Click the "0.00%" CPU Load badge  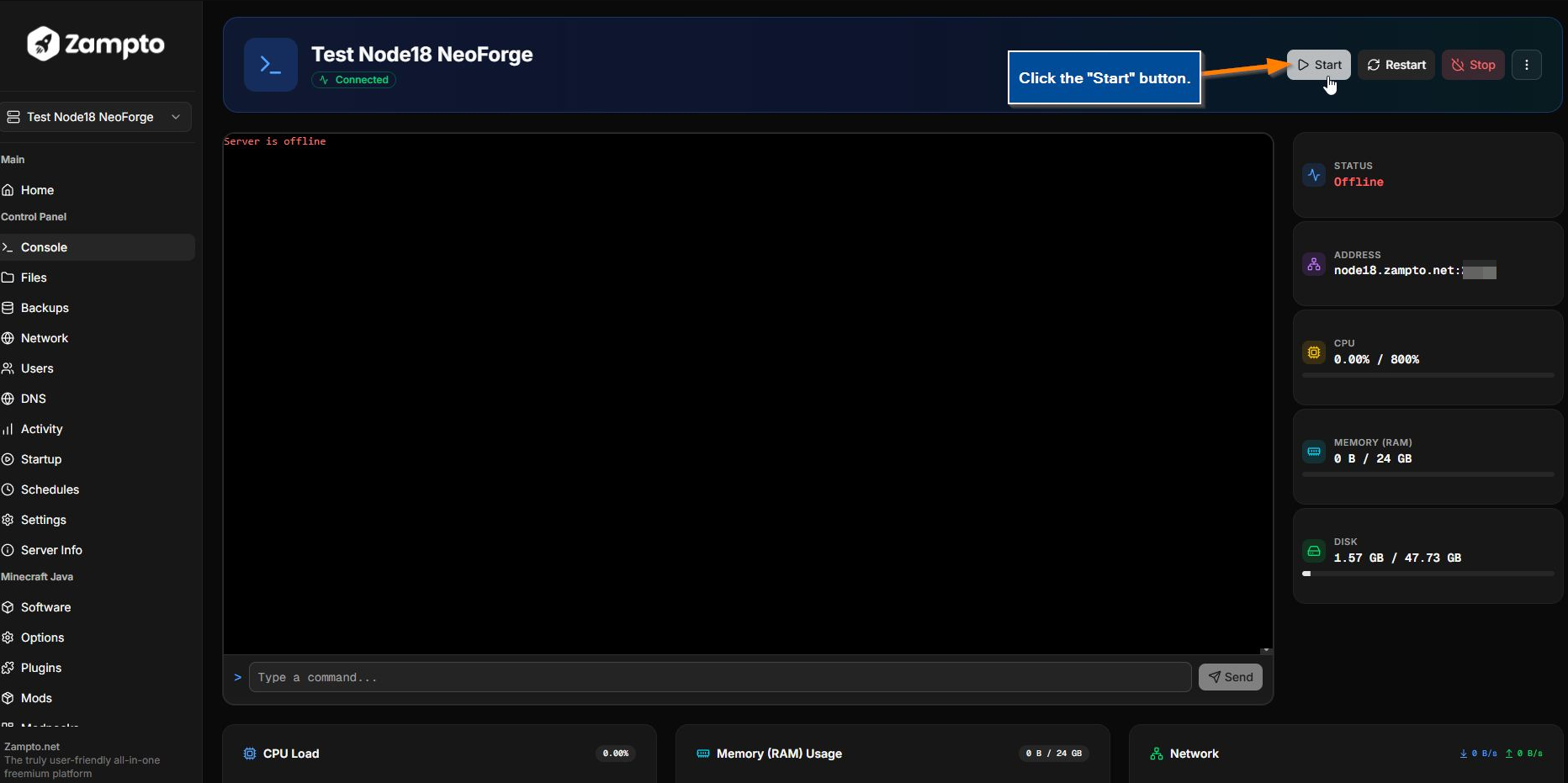tap(616, 754)
